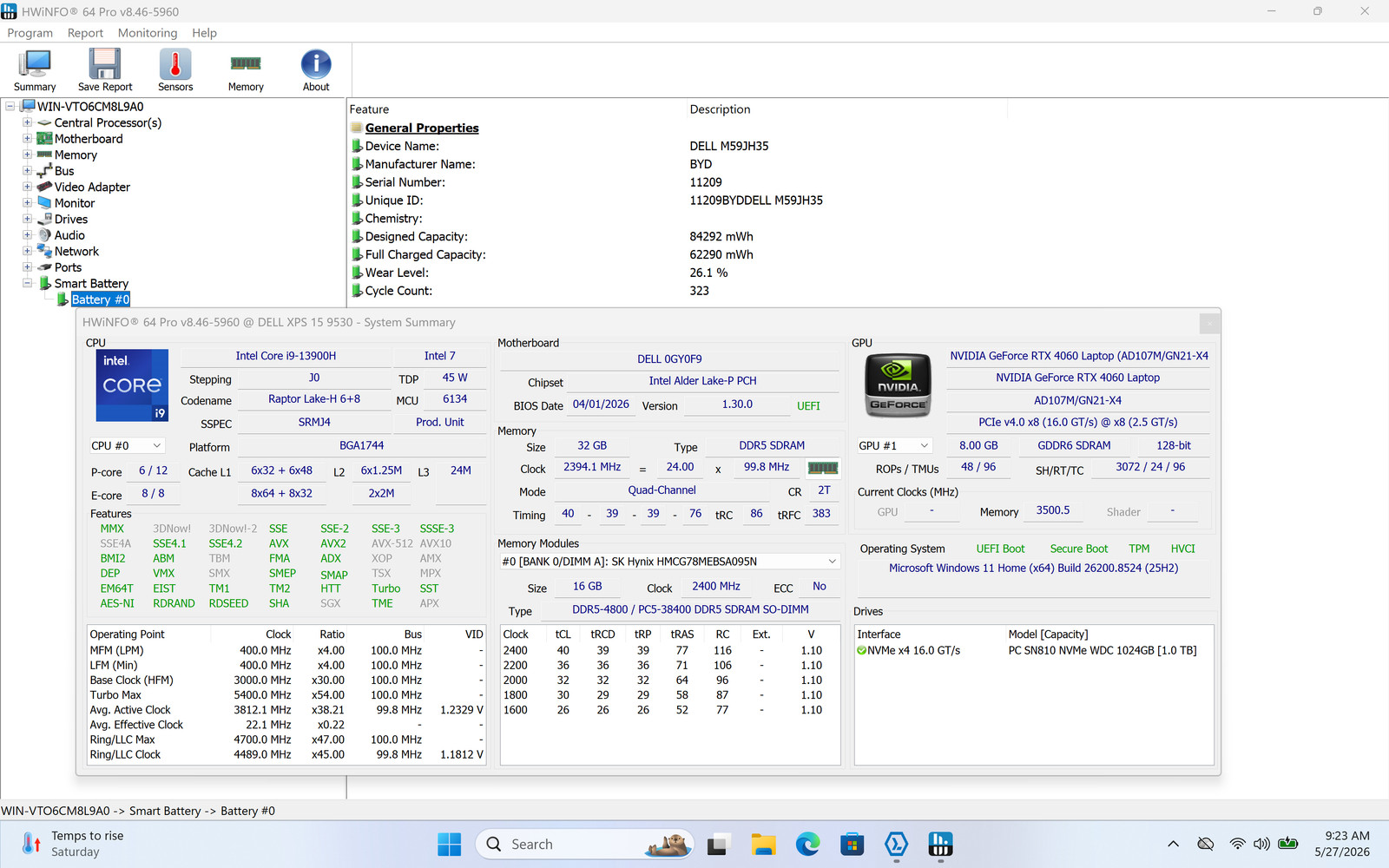Open the memory module BANK 0/DIMM A dropdown

pos(669,562)
